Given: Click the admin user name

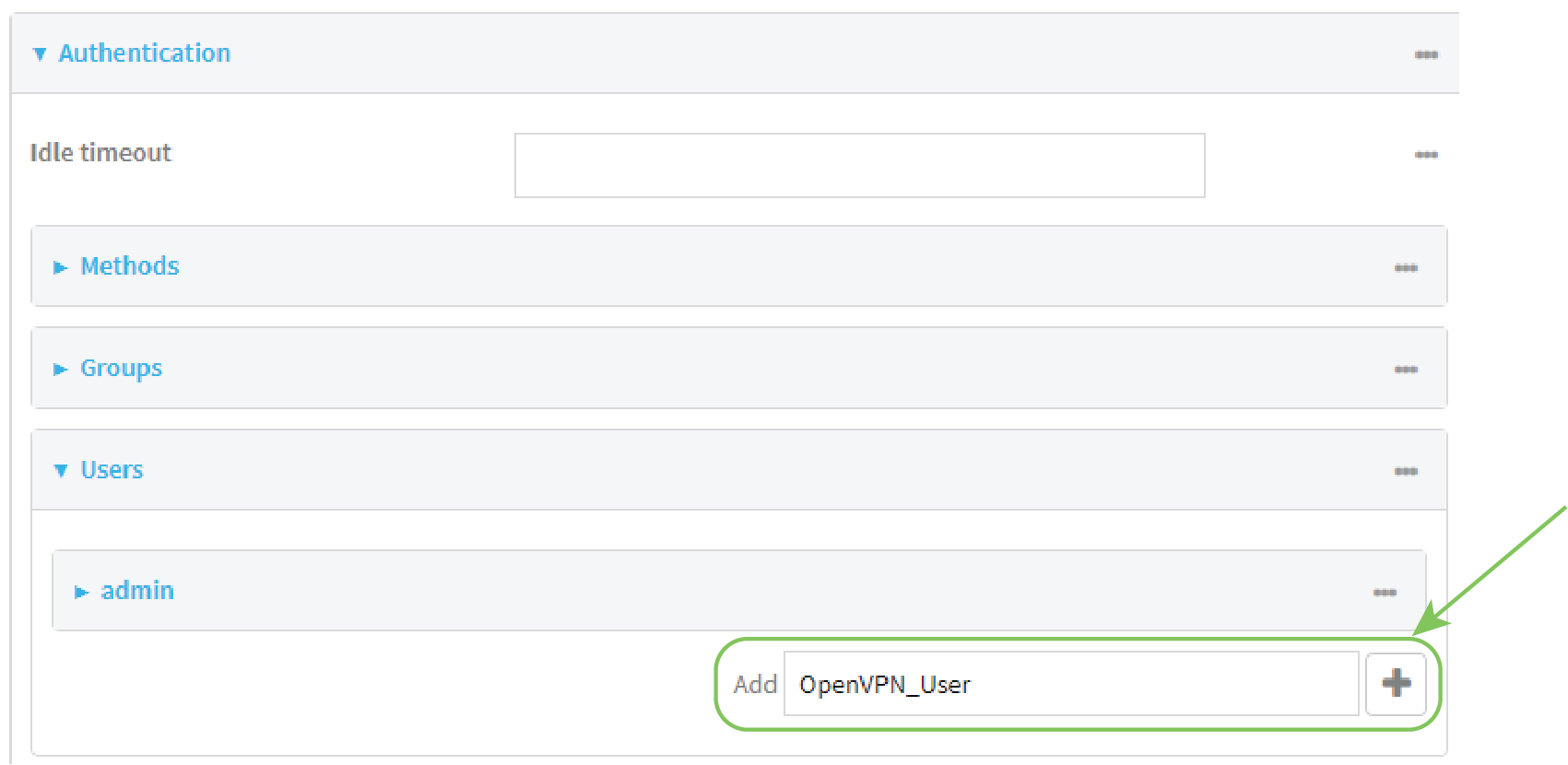Looking at the screenshot, I should [x=137, y=591].
